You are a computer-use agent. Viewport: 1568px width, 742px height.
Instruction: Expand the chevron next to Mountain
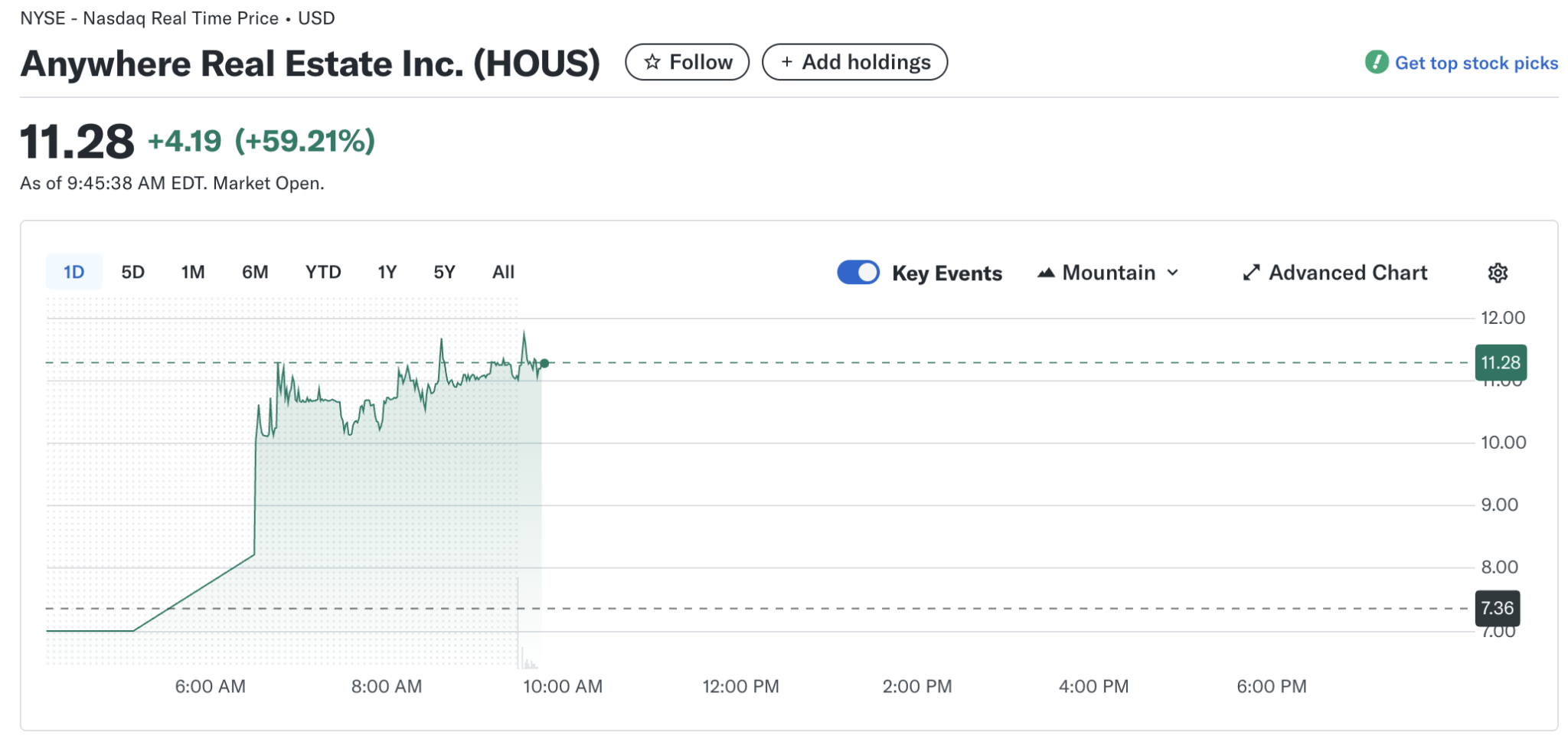(x=1173, y=273)
